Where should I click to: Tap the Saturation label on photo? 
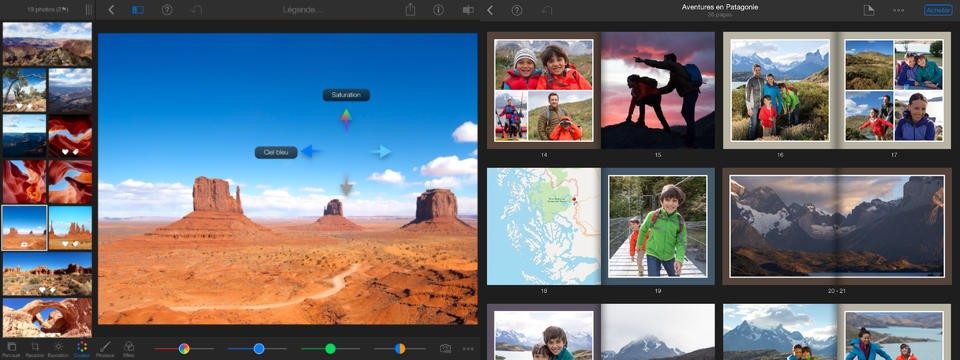346,95
